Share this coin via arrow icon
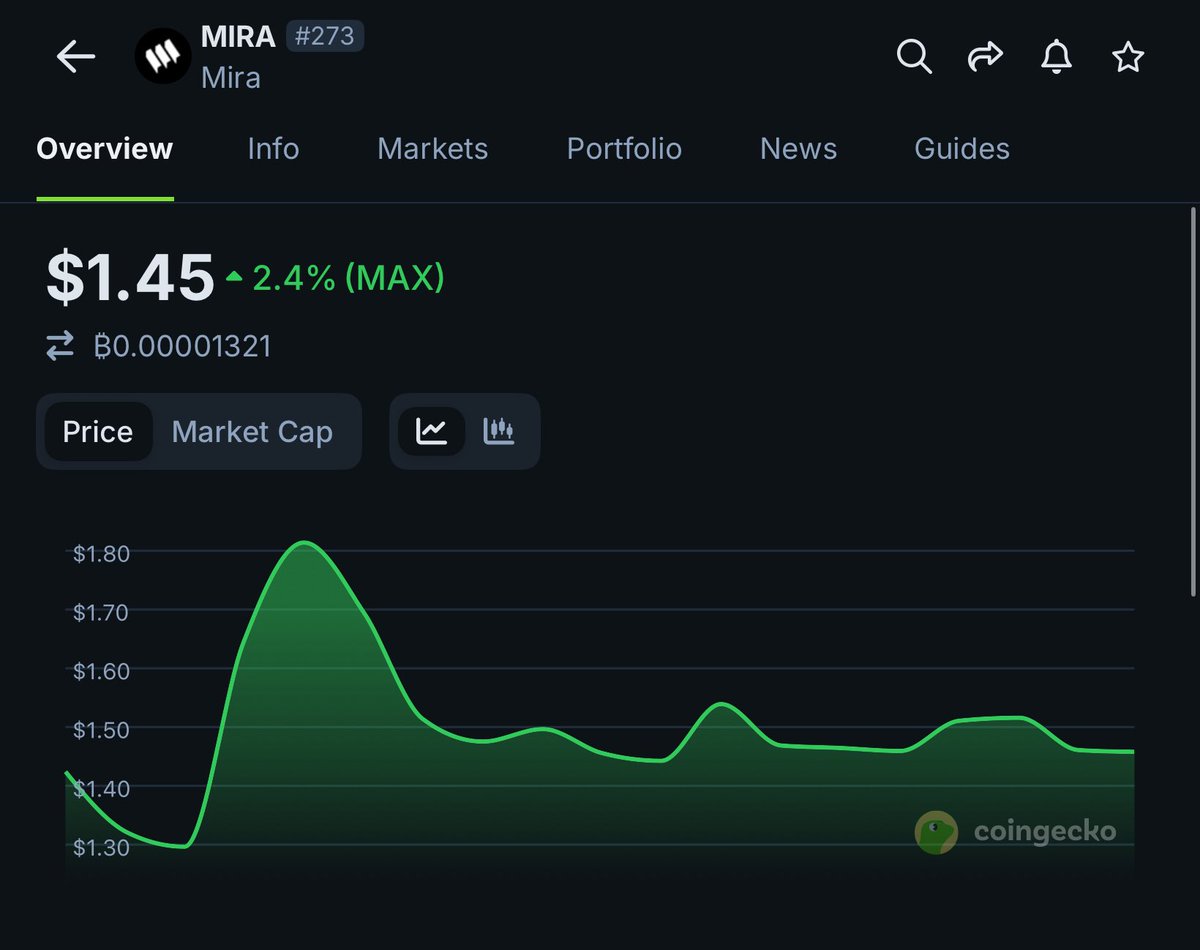 pos(985,57)
